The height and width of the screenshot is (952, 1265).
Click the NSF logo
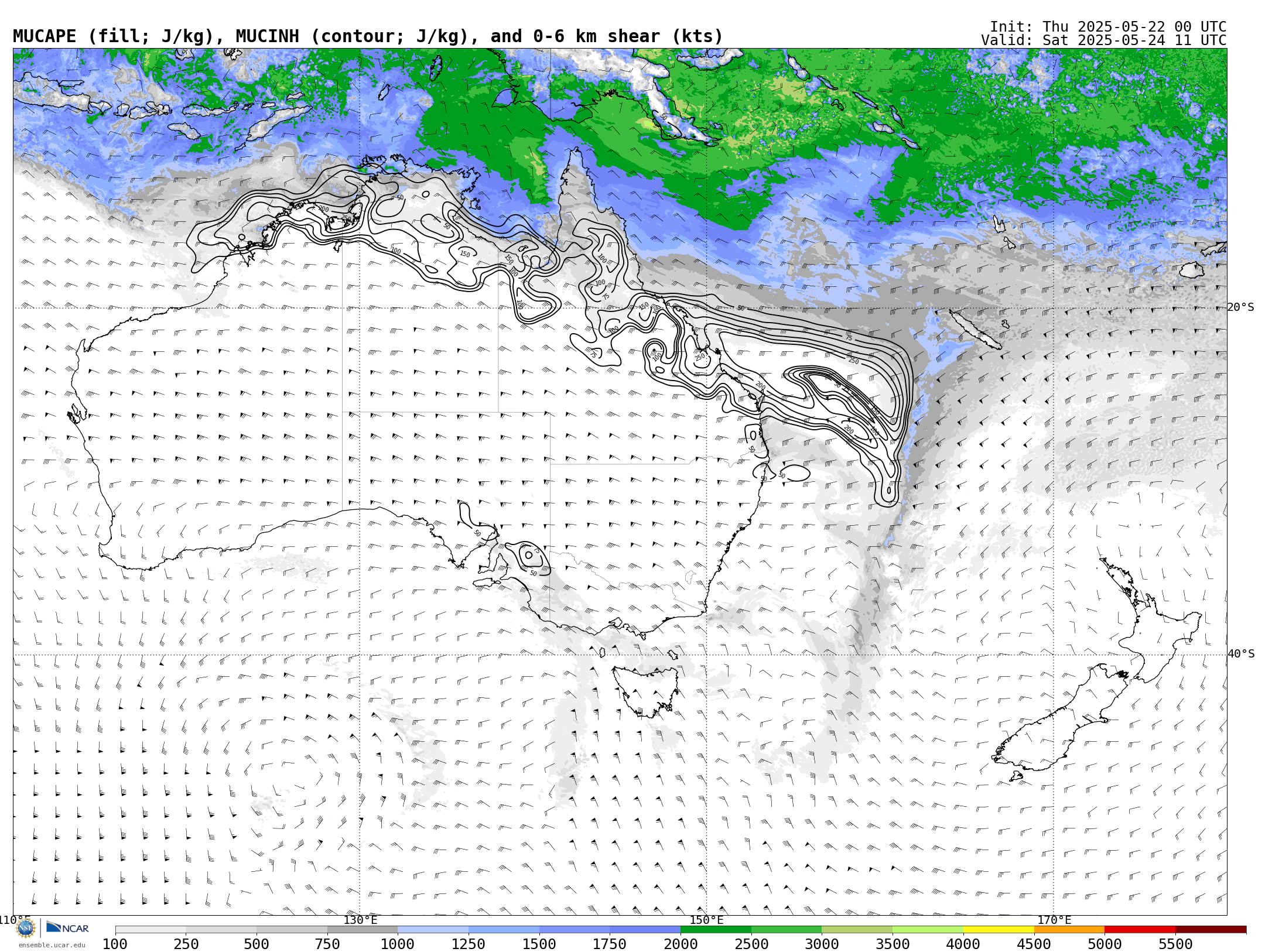tap(26, 928)
